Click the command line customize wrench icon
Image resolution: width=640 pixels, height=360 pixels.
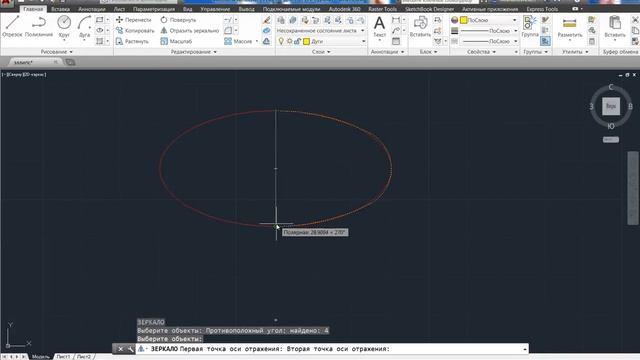pyautogui.click(x=131, y=349)
